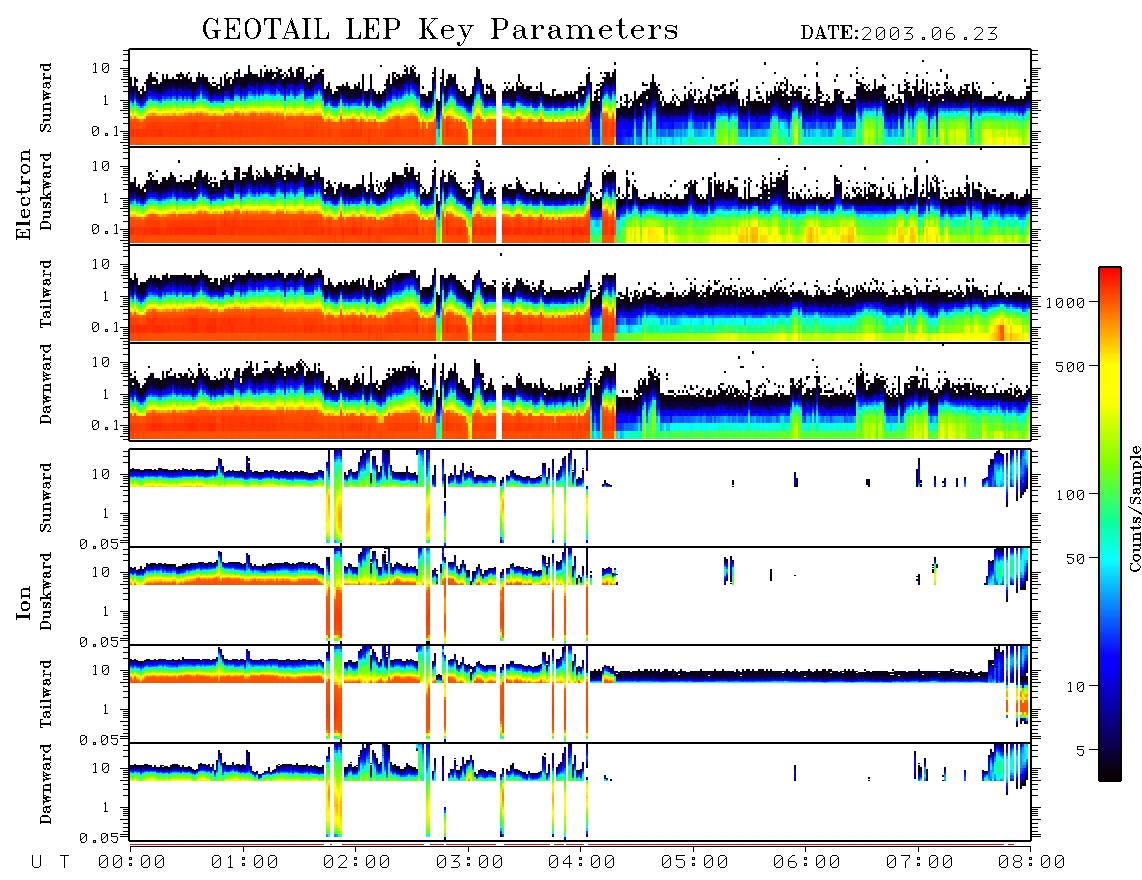
Task: Click the rainbow Counts/Sample color bar
Action: [1109, 524]
